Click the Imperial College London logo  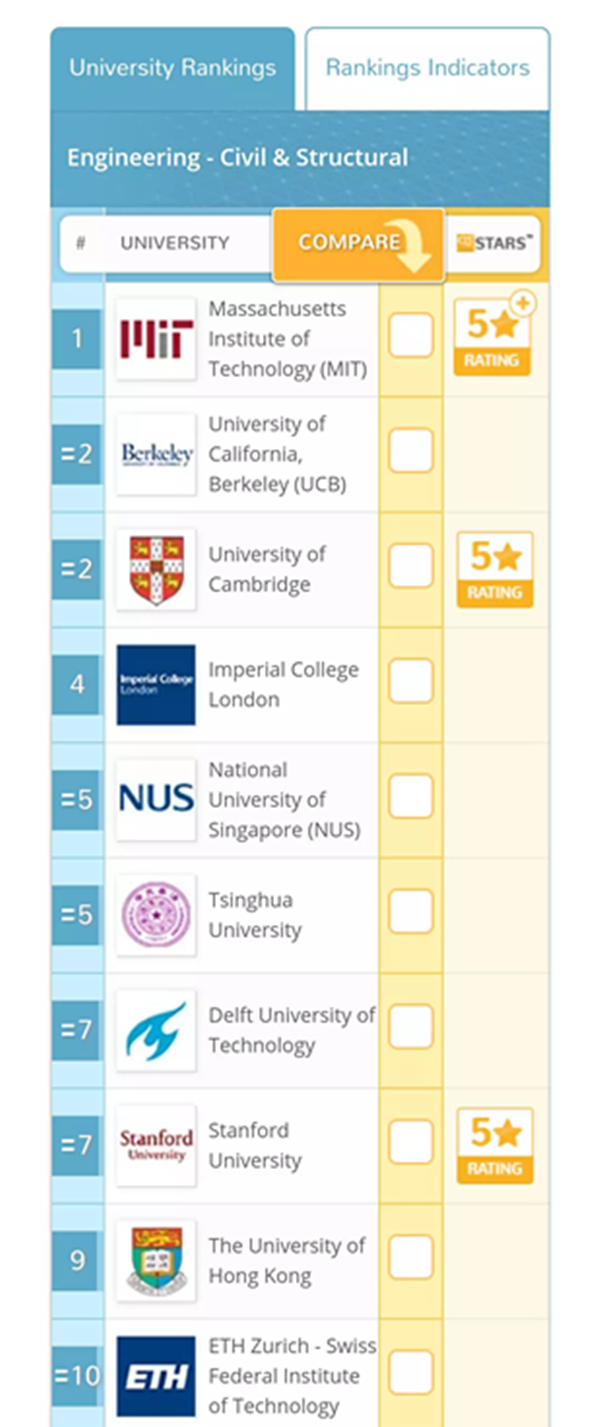(156, 685)
